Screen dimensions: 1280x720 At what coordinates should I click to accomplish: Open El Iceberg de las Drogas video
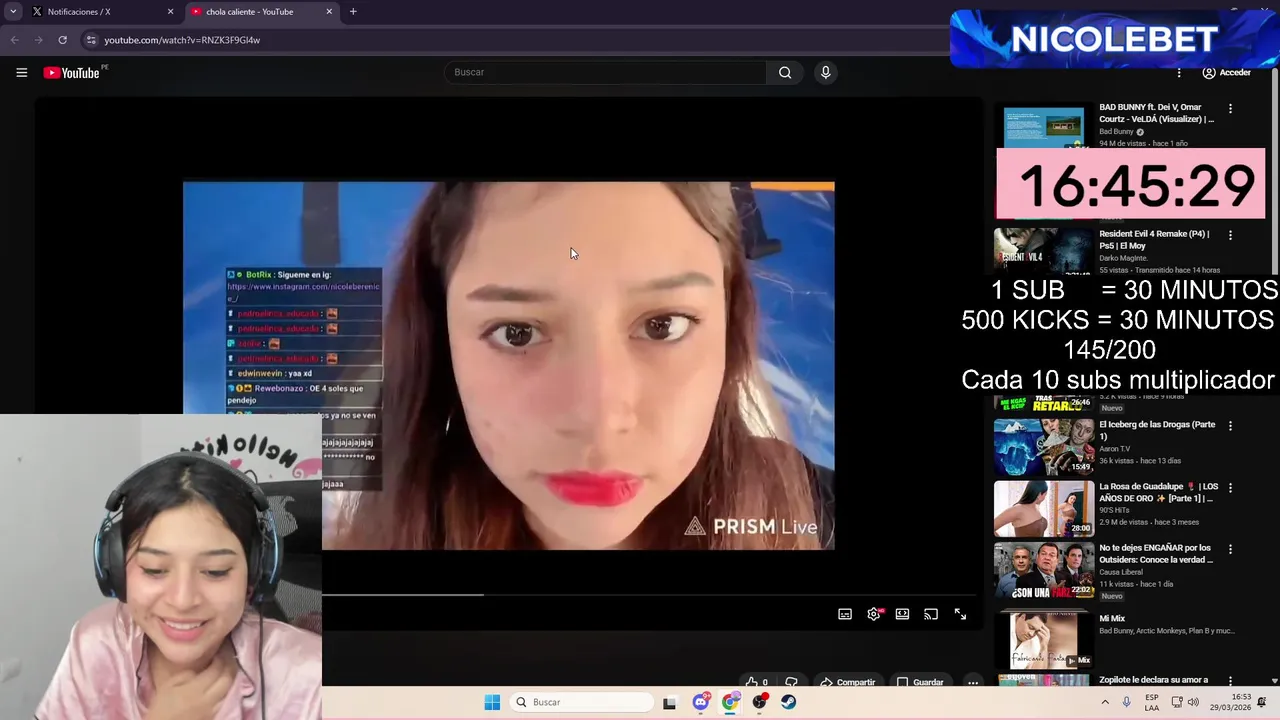(x=1157, y=430)
